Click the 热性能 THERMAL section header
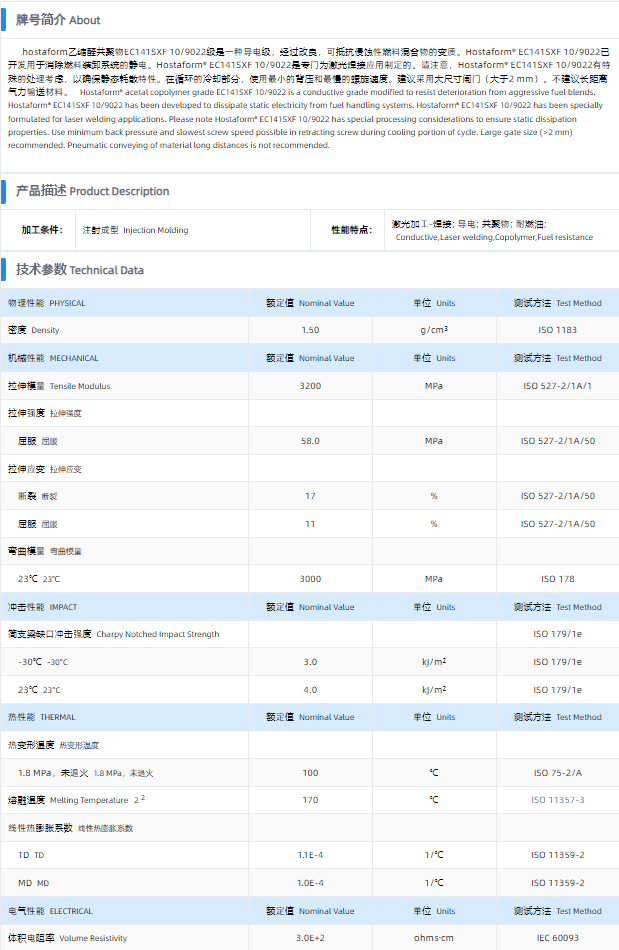The height and width of the screenshot is (950, 619). click(42, 717)
